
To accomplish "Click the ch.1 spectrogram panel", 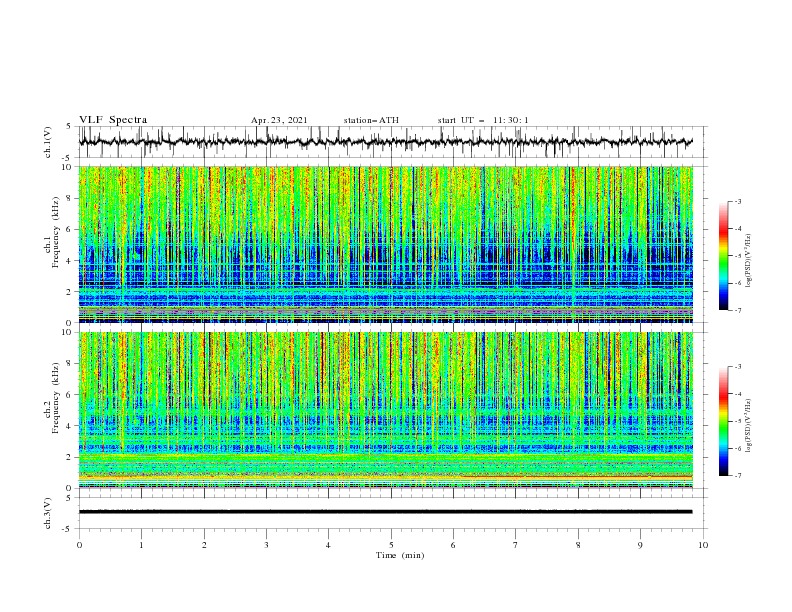I will pos(385,244).
